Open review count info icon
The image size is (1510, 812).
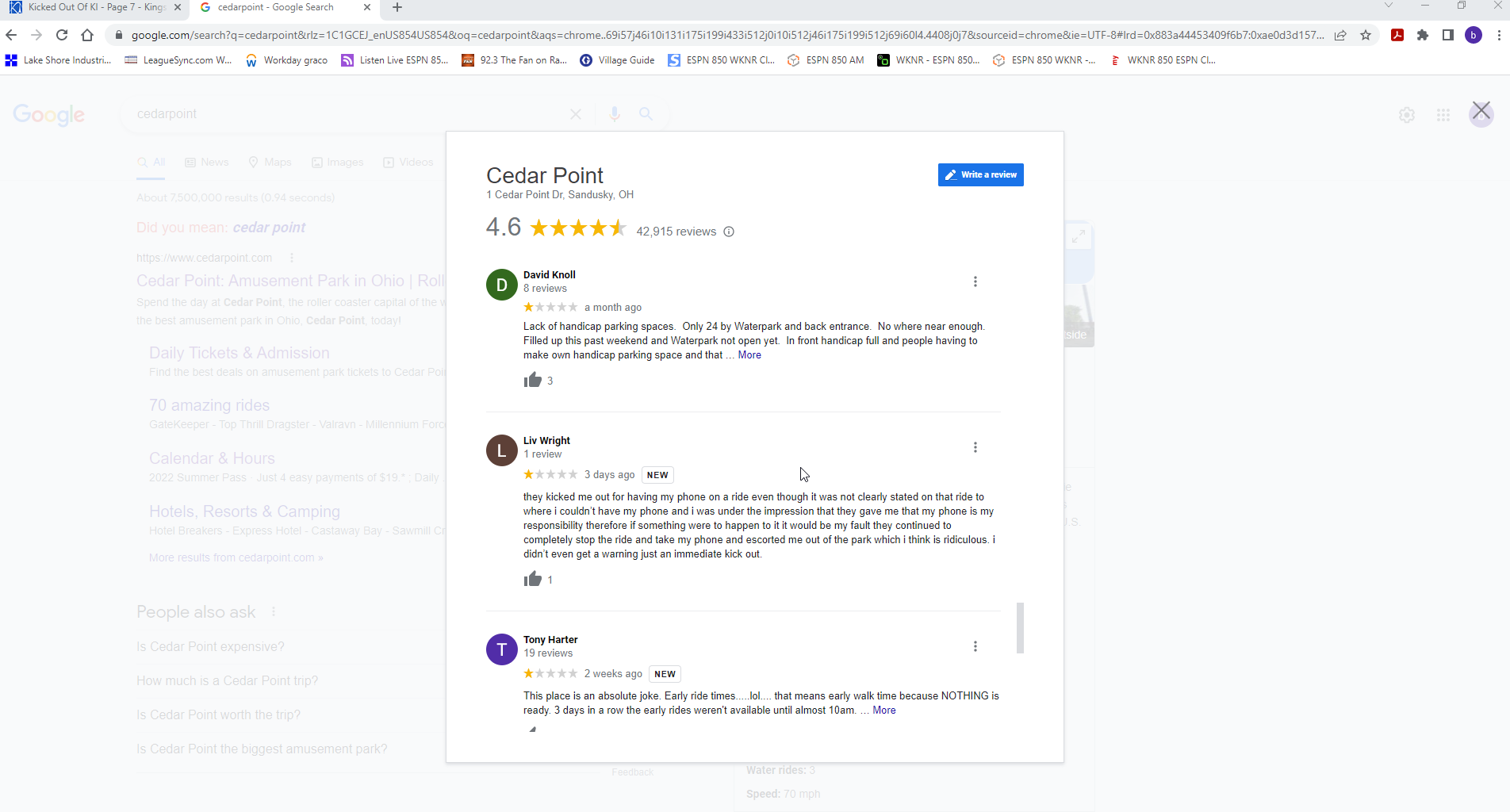(729, 232)
